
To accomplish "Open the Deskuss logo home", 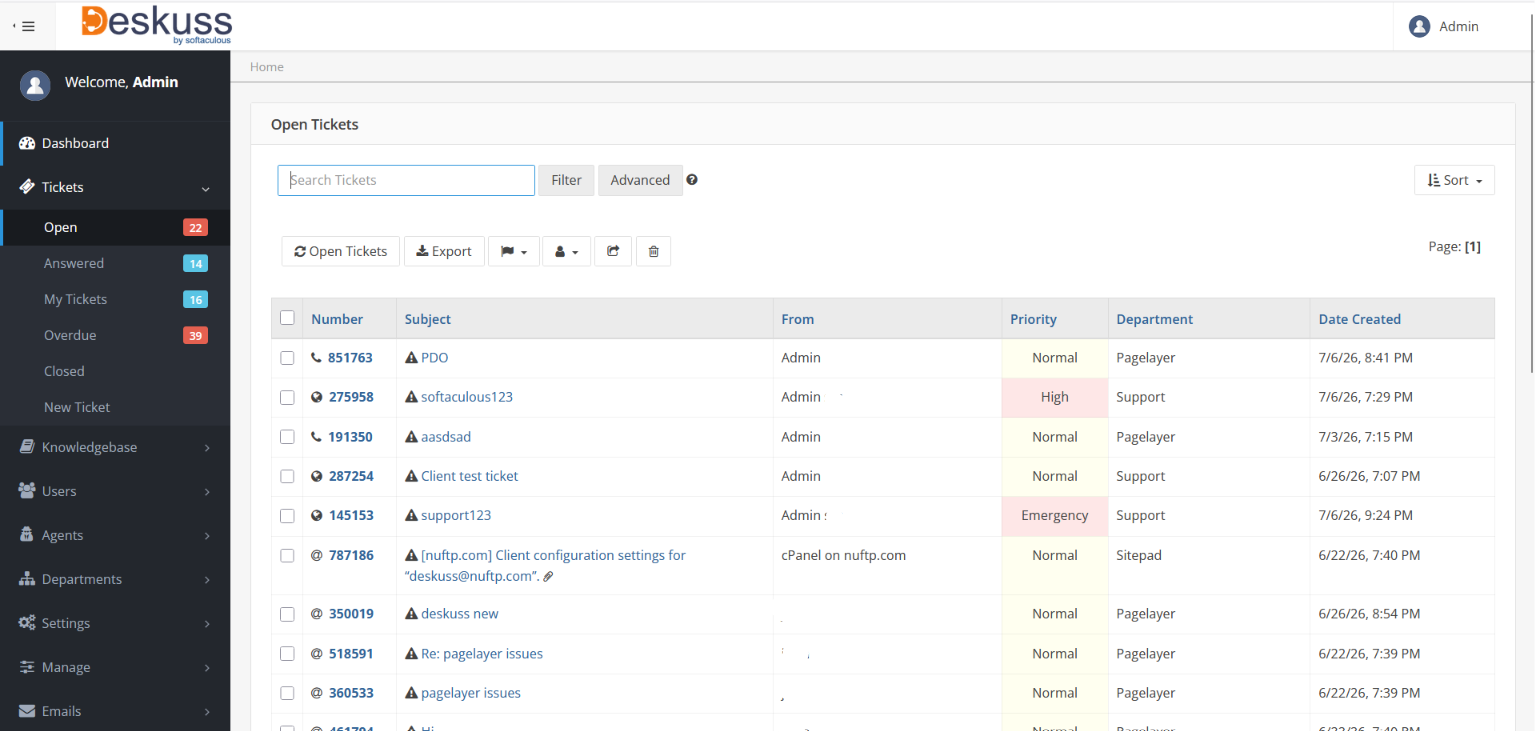I will 156,25.
